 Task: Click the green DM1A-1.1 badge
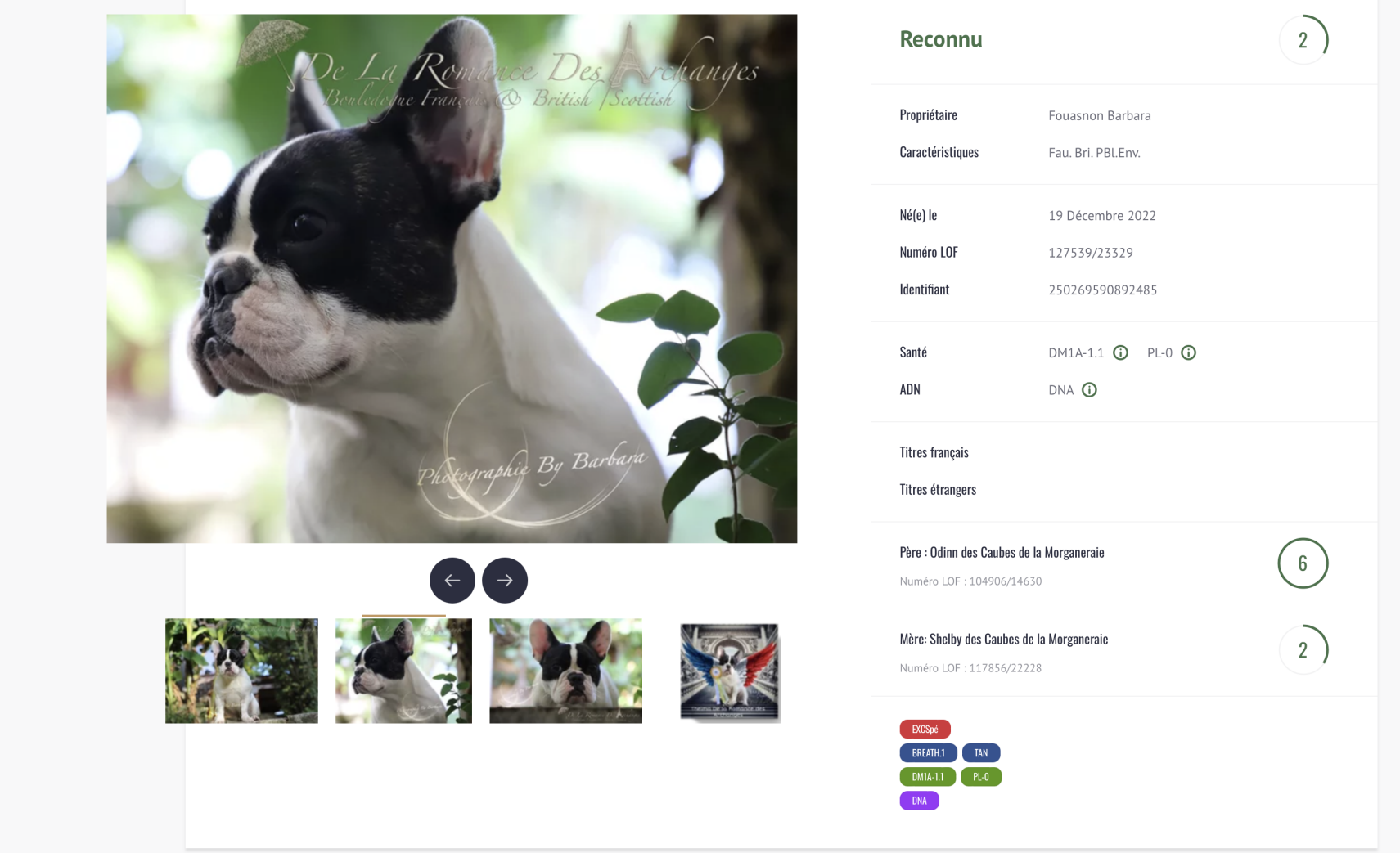pyautogui.click(x=927, y=777)
